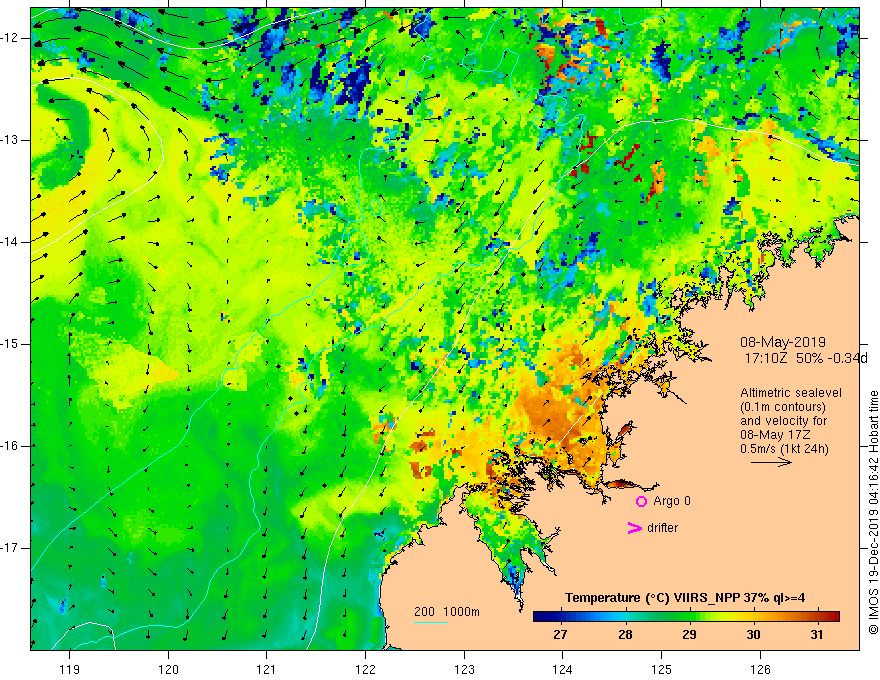The image size is (880, 680).
Task: Click the cyan 200m depth contour legend line
Action: click(x=430, y=622)
